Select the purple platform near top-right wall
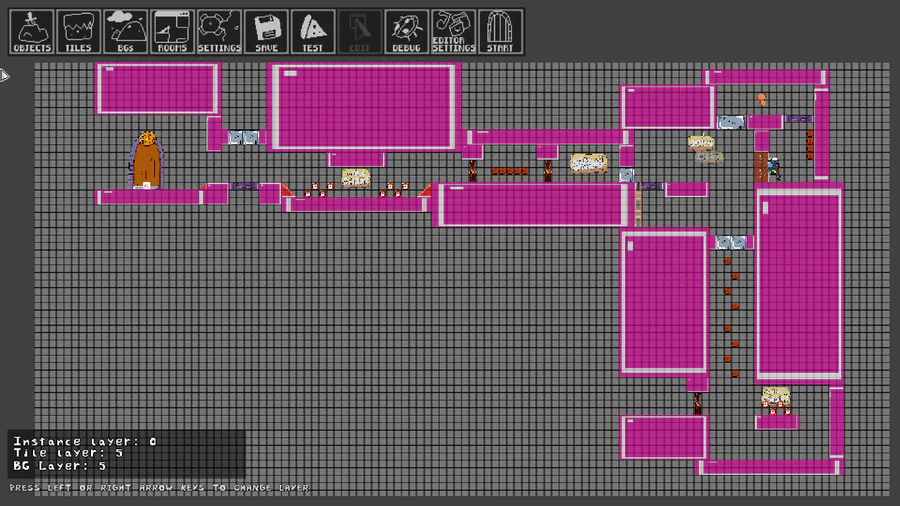Image resolution: width=900 pixels, height=506 pixels. [799, 119]
